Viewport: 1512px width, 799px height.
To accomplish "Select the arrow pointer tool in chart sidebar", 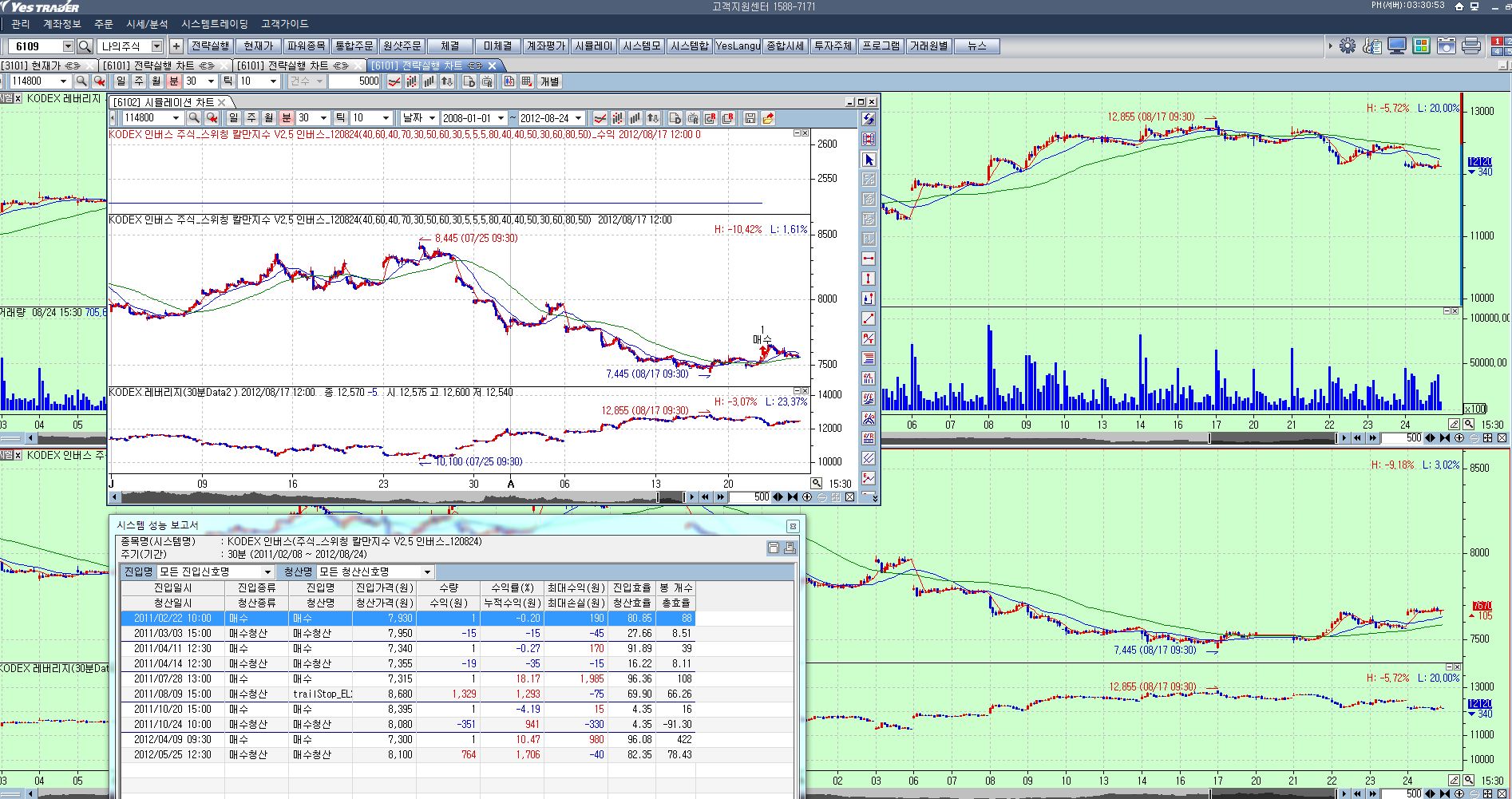I will pyautogui.click(x=869, y=160).
